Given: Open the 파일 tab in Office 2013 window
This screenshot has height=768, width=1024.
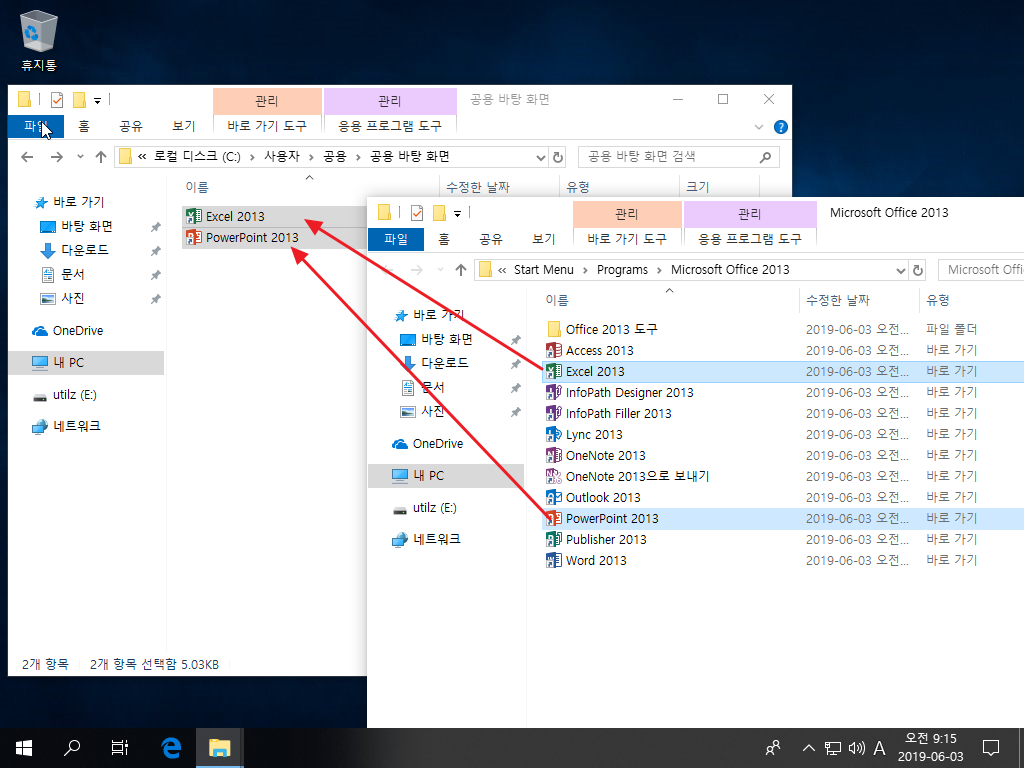Looking at the screenshot, I should 396,239.
